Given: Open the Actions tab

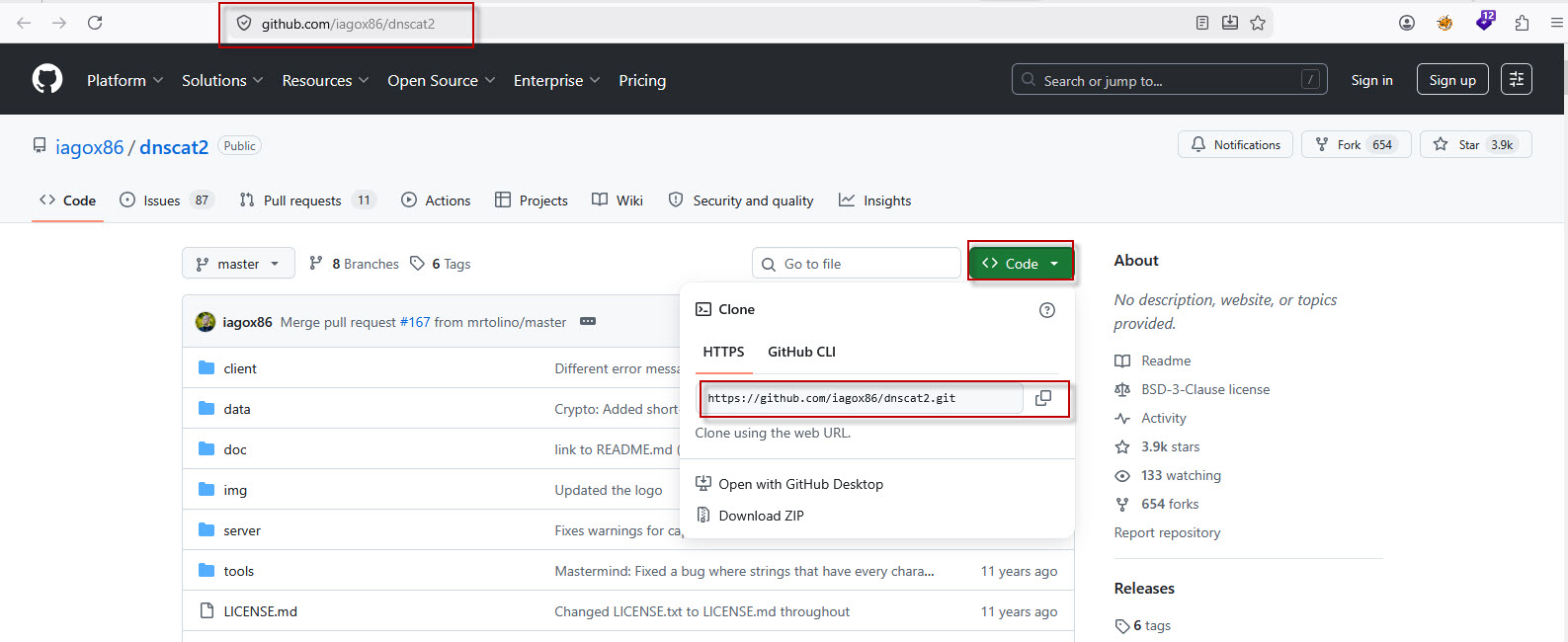Looking at the screenshot, I should coord(436,201).
